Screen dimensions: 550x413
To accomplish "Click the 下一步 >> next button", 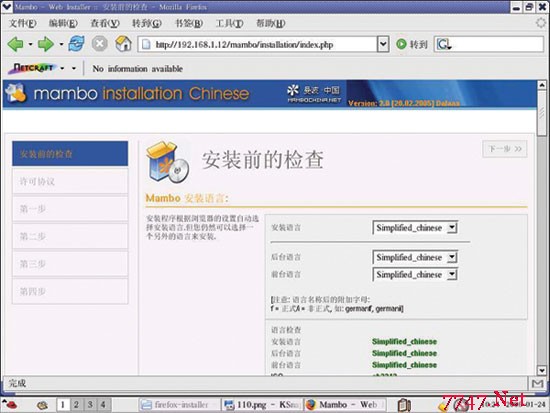I will point(505,149).
